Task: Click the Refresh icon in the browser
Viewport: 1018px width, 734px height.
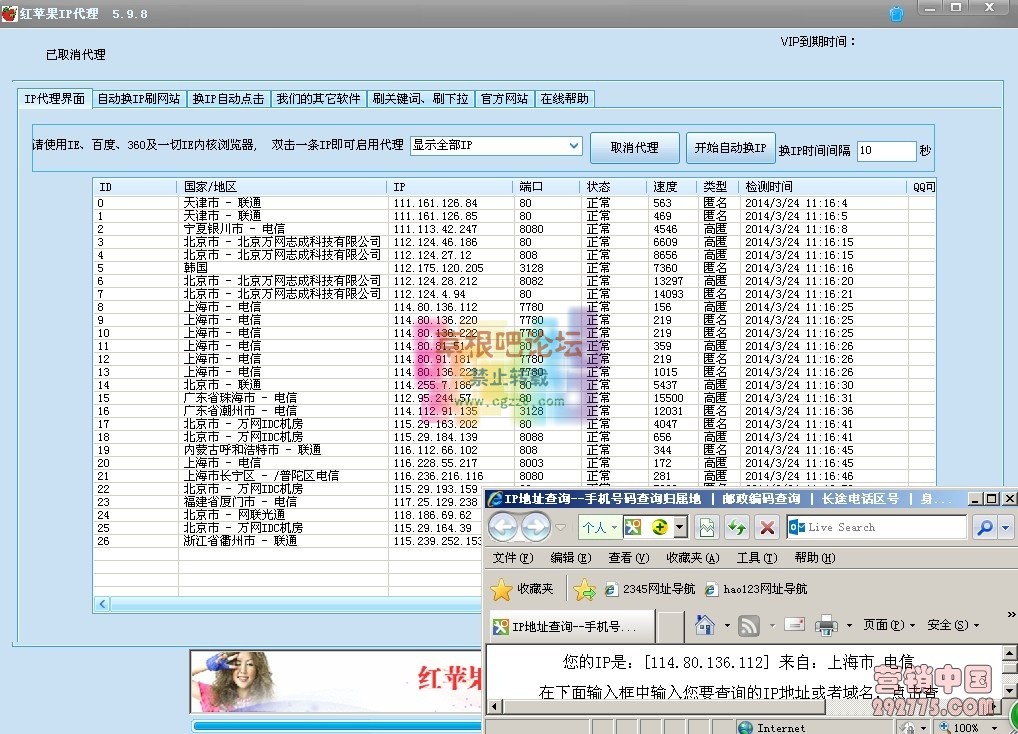Action: click(735, 527)
